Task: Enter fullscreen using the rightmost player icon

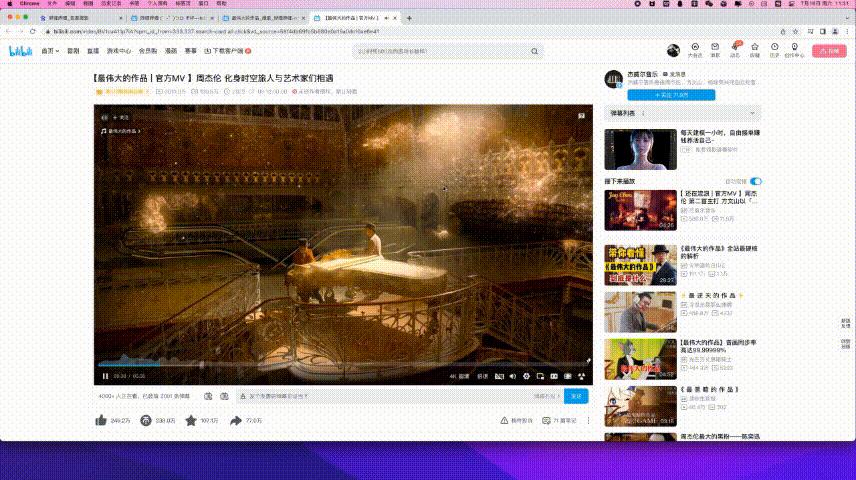Action: click(x=582, y=376)
